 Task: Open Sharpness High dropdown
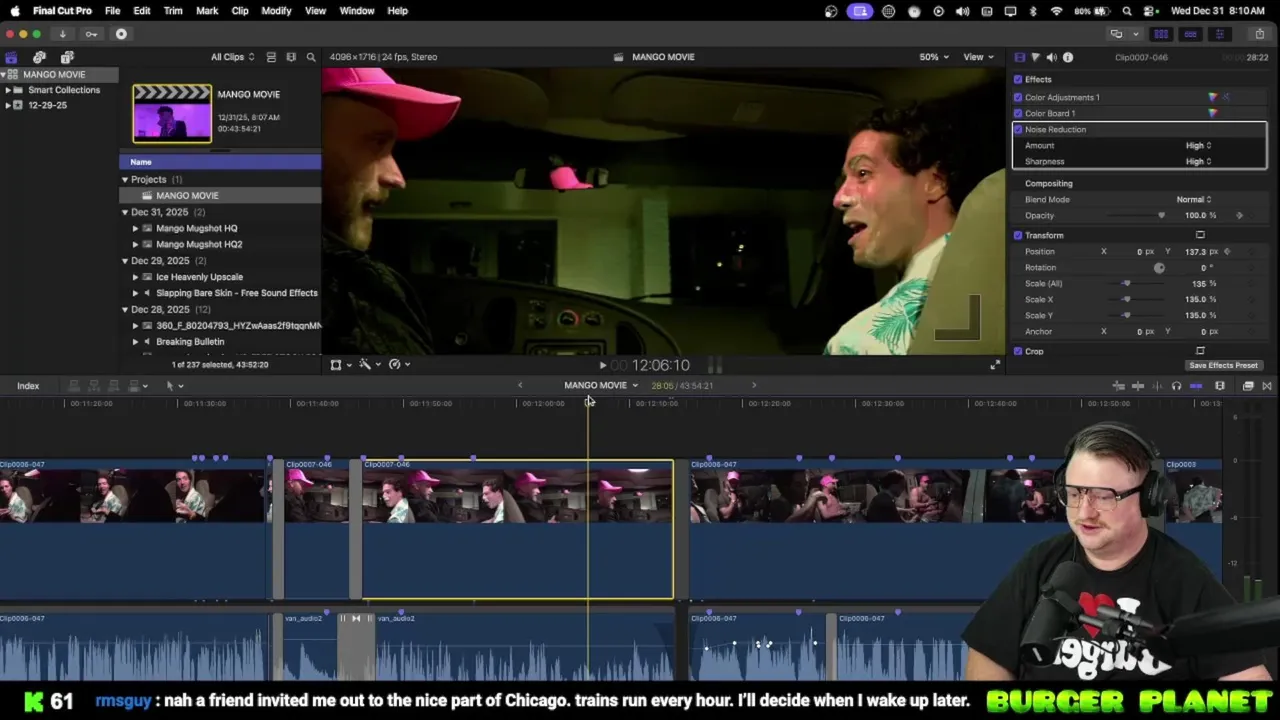1198,161
